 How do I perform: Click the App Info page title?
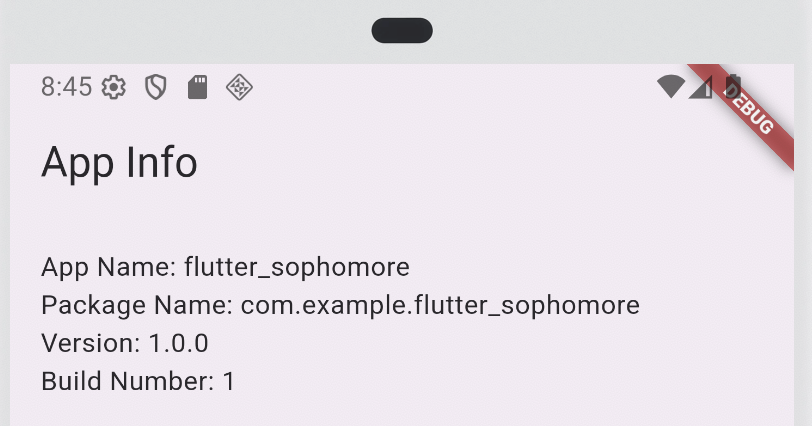pyautogui.click(x=119, y=163)
